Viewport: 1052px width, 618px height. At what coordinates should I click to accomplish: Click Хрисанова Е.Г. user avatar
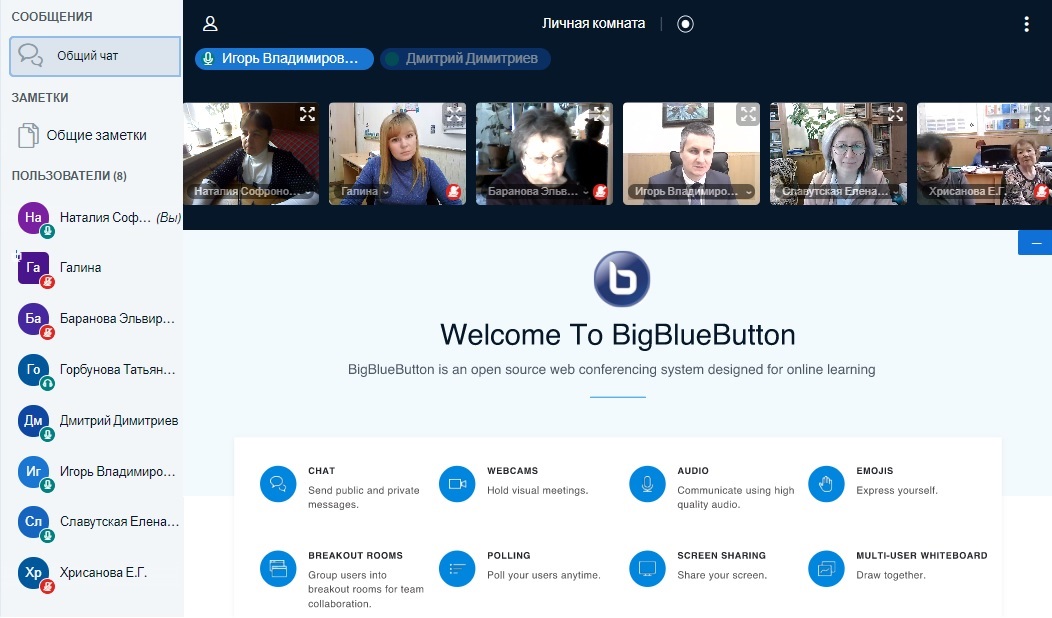[34, 572]
